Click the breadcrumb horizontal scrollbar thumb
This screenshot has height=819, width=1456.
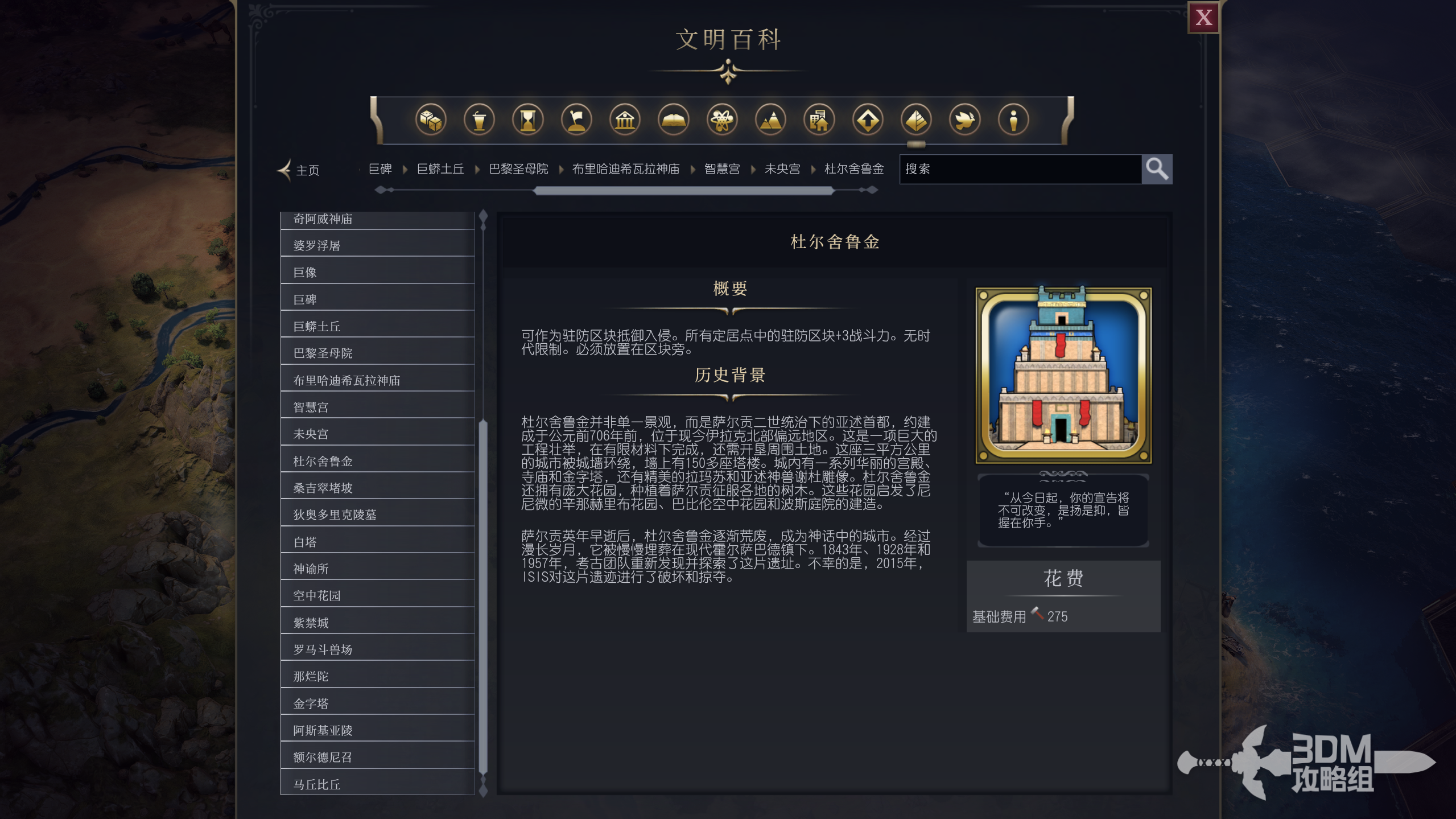click(x=683, y=191)
